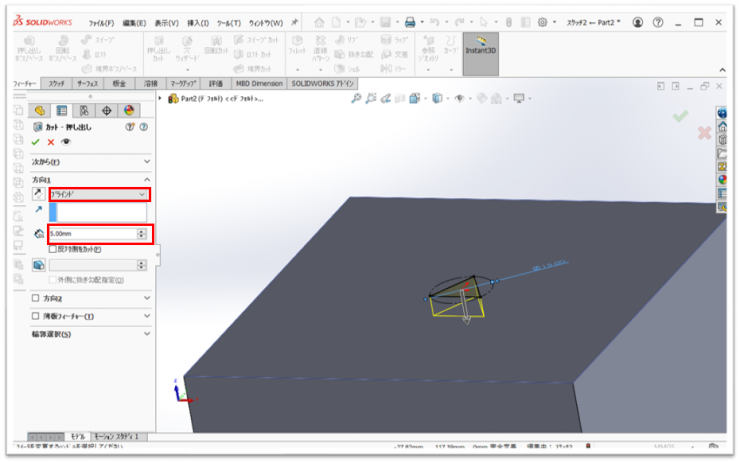740x463 pixels.
Task: Click the green checkmark to accept the cut
Action: point(37,142)
